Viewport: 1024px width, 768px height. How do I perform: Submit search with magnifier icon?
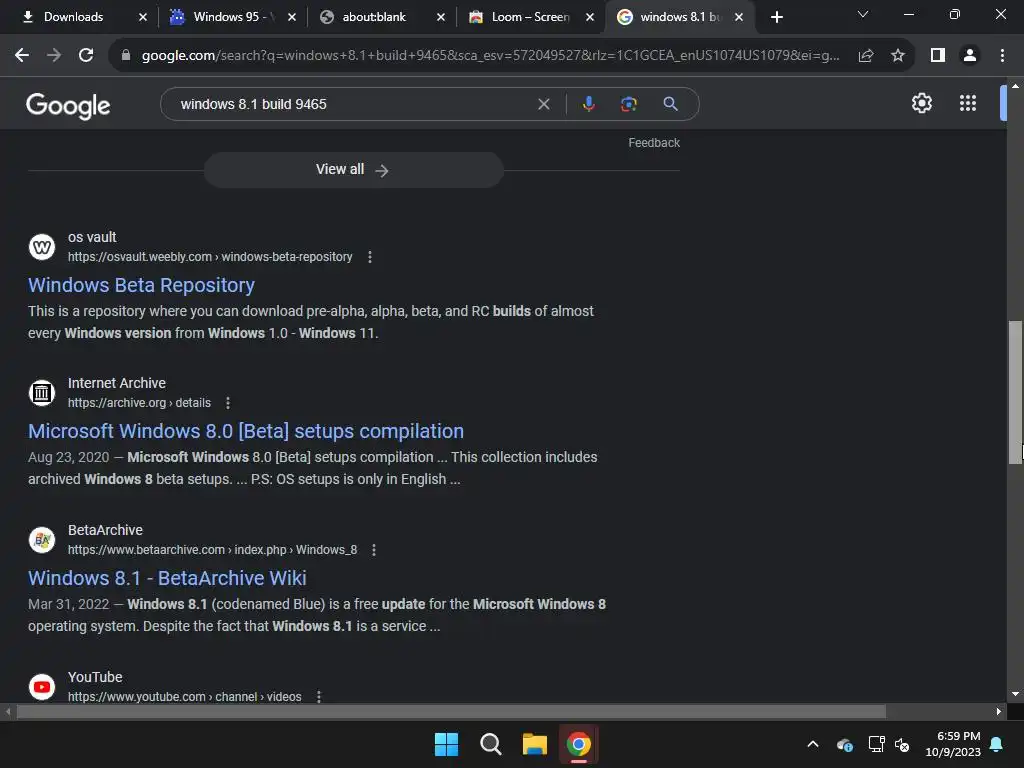[670, 104]
